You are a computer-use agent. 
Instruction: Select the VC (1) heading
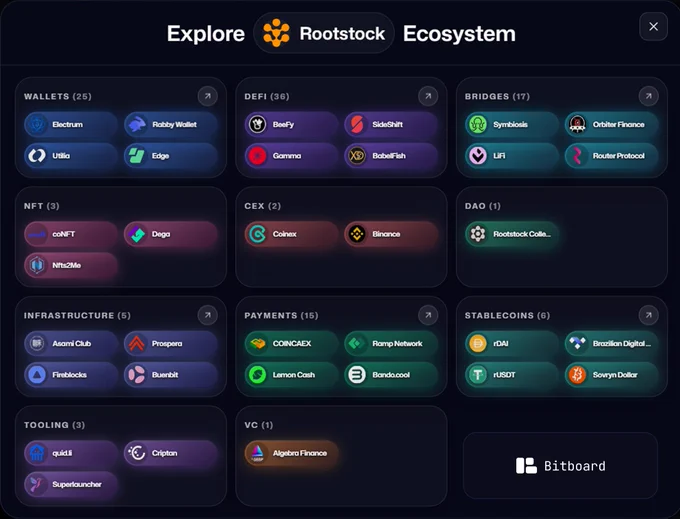tap(258, 425)
